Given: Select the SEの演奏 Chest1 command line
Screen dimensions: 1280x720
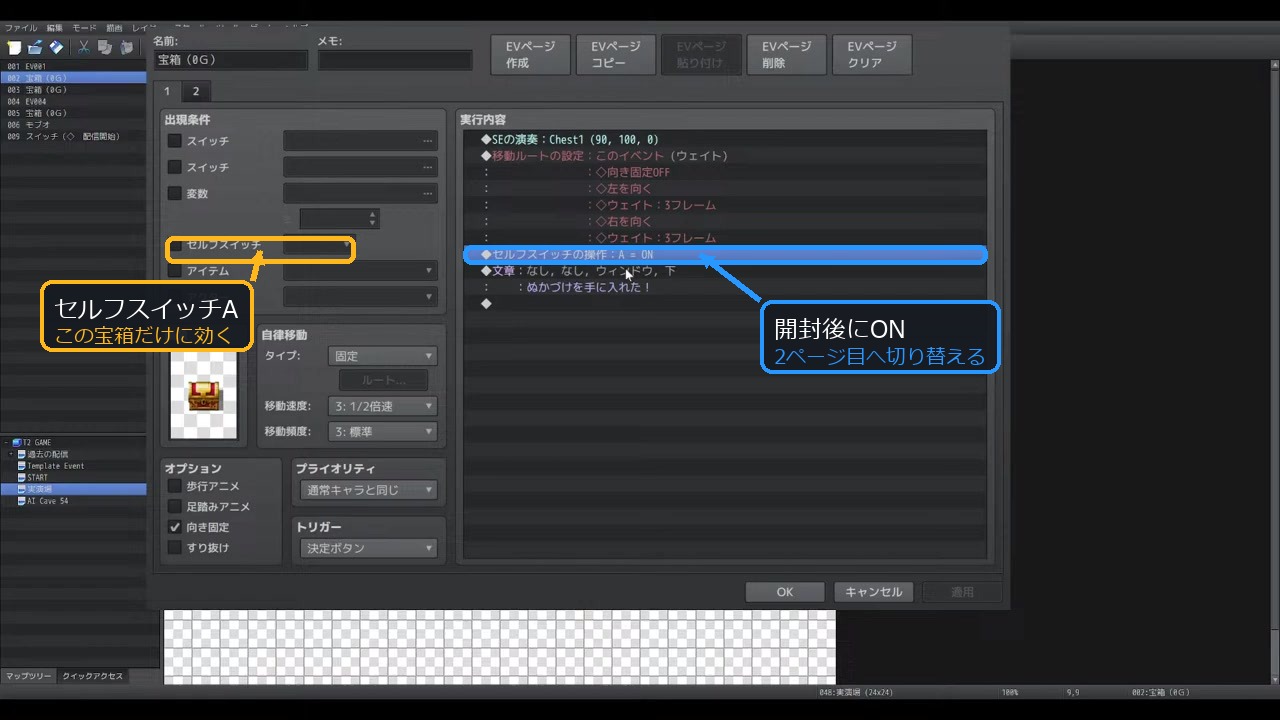Looking at the screenshot, I should pyautogui.click(x=724, y=139).
